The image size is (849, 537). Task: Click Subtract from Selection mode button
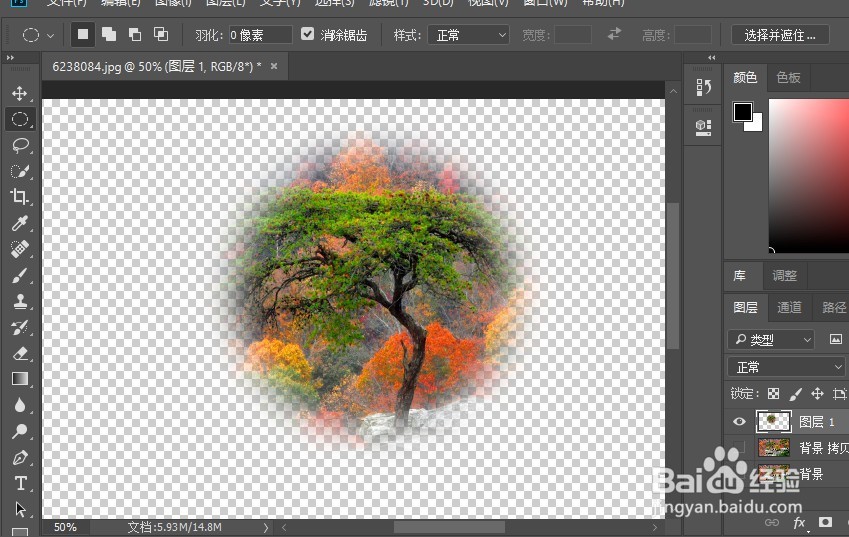tap(135, 35)
